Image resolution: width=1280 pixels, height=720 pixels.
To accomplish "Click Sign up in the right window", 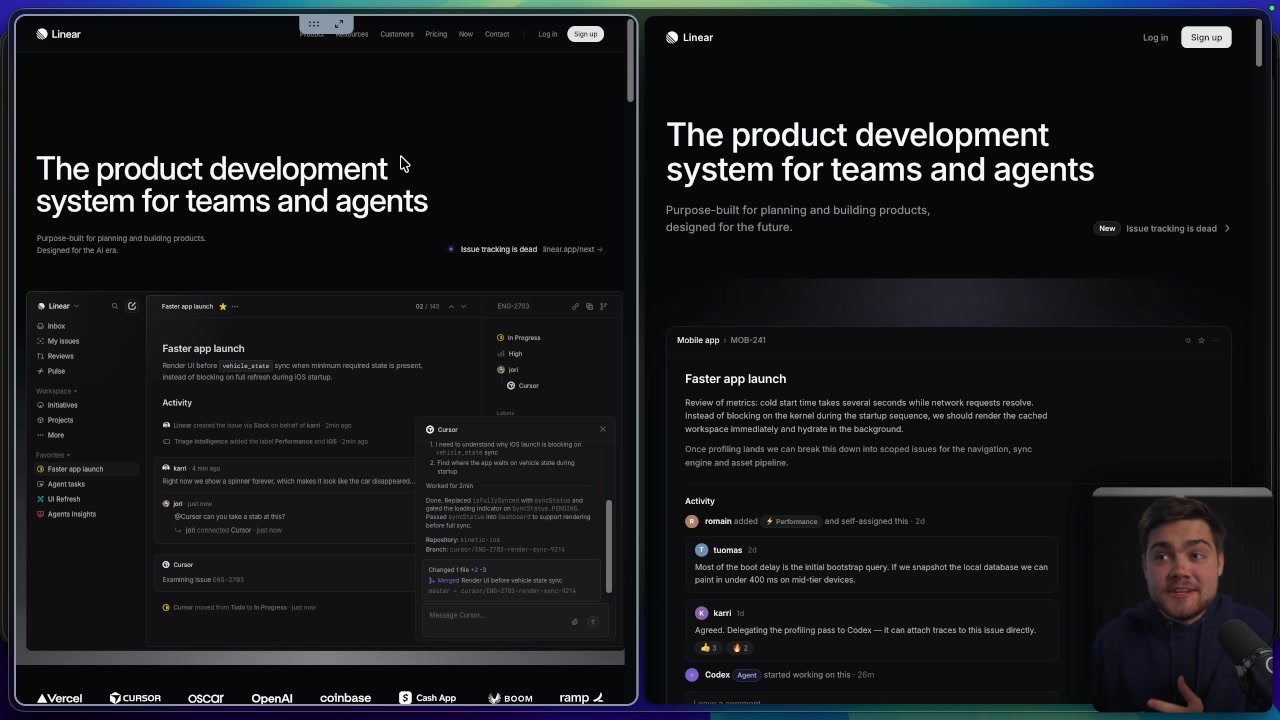I will point(1206,37).
